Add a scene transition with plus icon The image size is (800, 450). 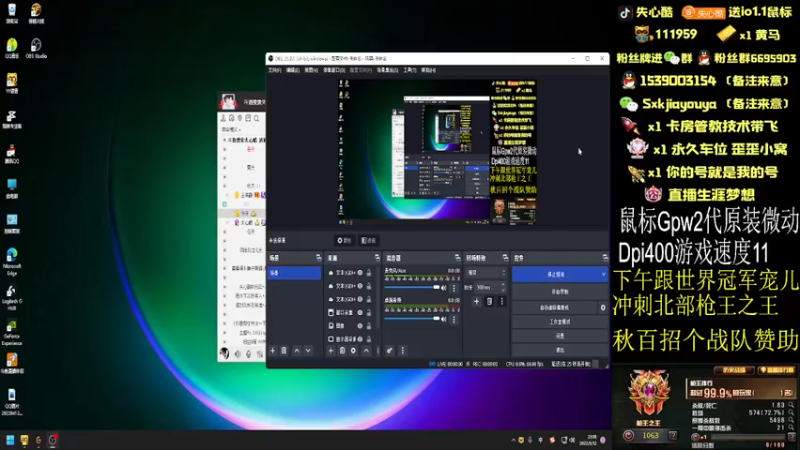pos(476,302)
